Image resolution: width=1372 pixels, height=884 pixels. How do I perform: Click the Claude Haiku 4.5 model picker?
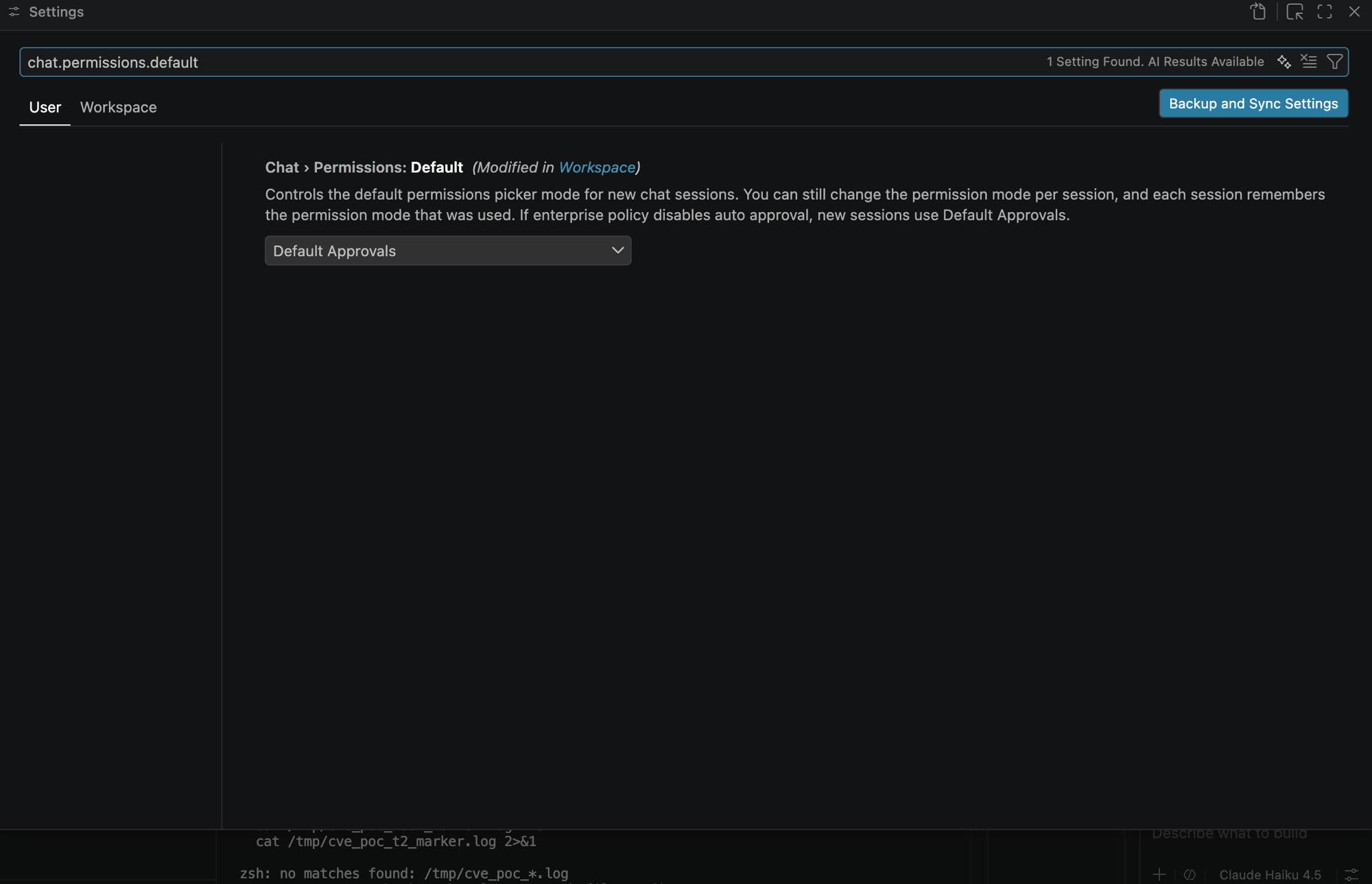[x=1270, y=874]
